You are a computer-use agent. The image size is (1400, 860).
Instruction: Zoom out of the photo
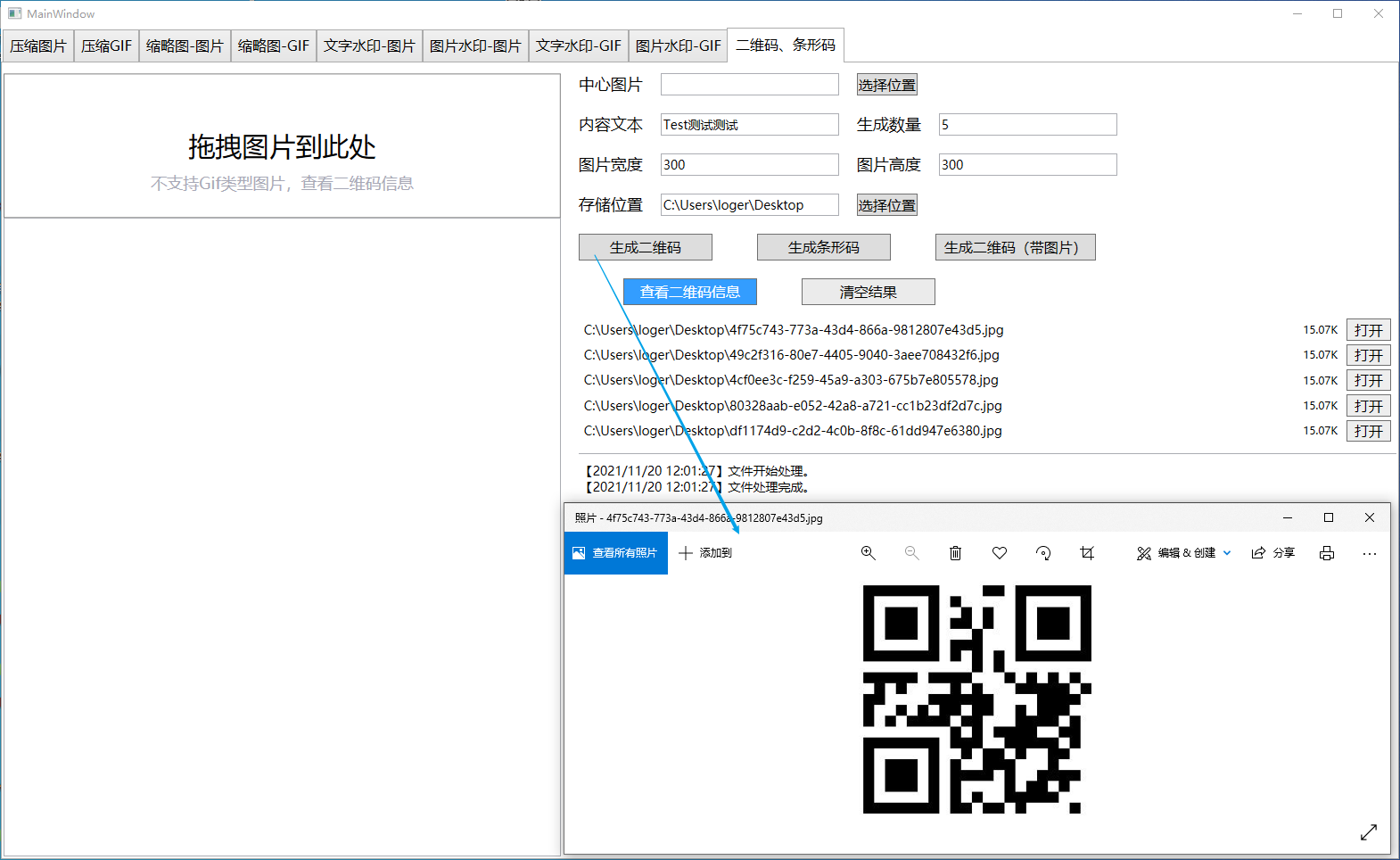pos(911,553)
